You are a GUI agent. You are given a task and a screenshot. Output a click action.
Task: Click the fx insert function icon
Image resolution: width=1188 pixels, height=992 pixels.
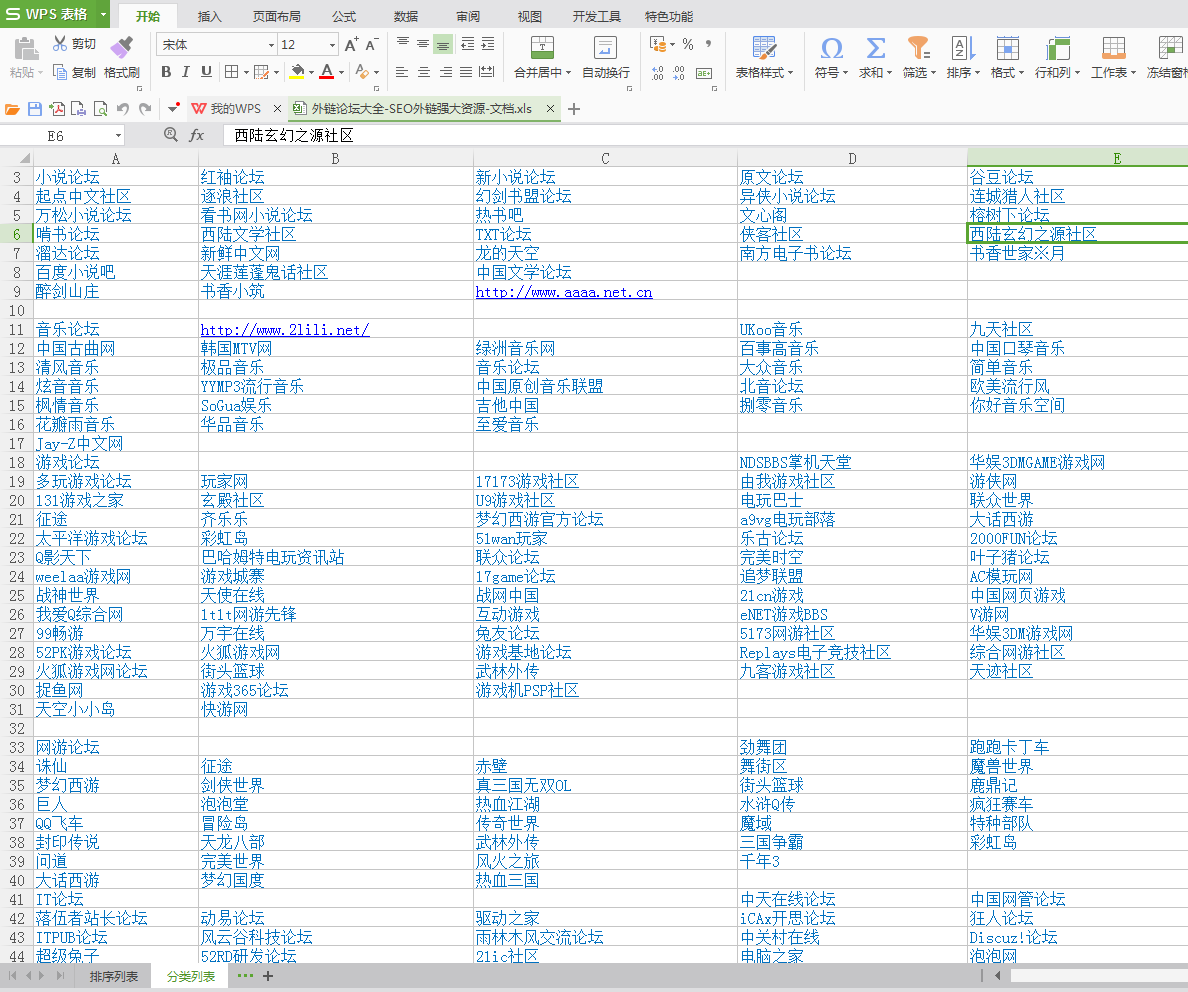click(196, 135)
